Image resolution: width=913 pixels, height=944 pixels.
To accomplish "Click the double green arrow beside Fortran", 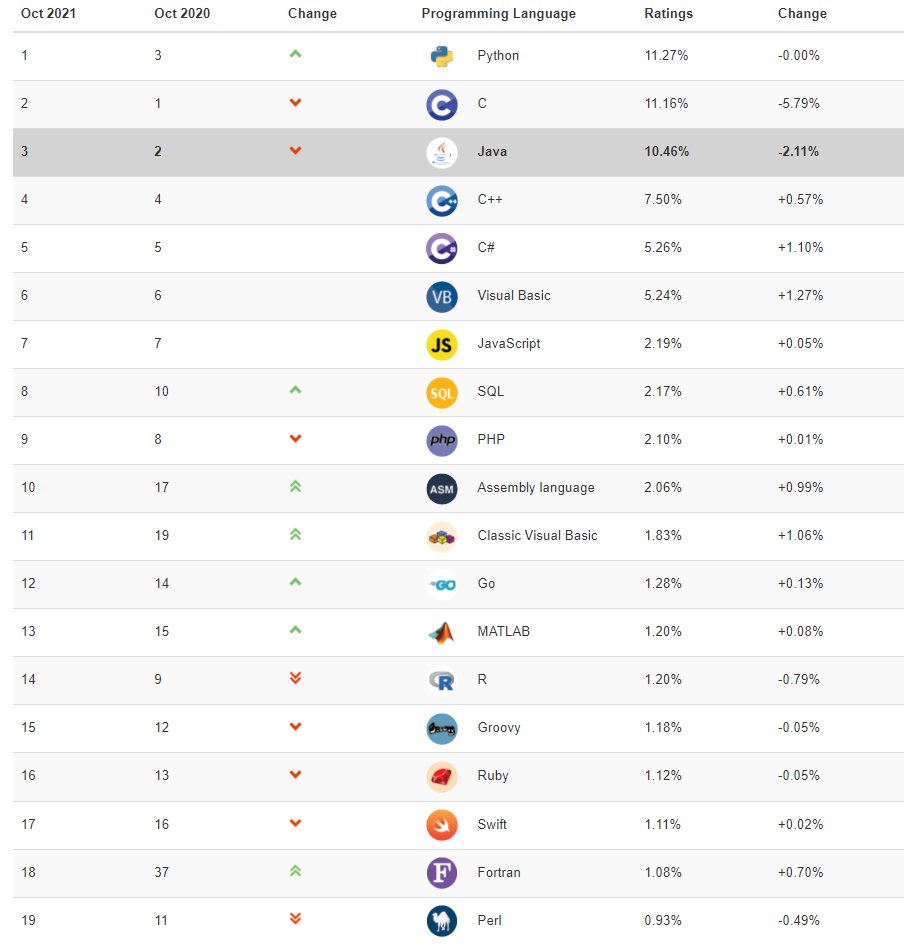I will click(x=295, y=871).
